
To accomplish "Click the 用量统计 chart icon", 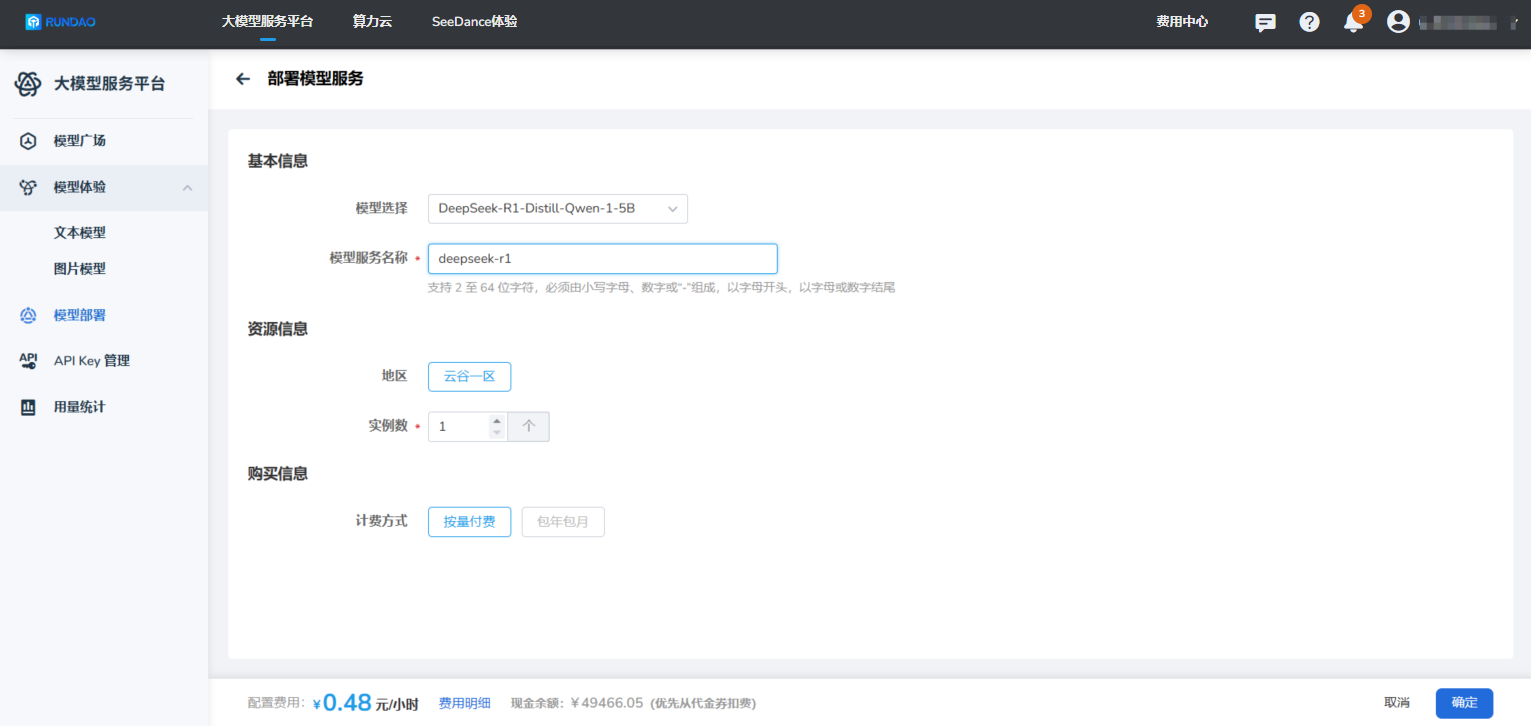I will [28, 407].
